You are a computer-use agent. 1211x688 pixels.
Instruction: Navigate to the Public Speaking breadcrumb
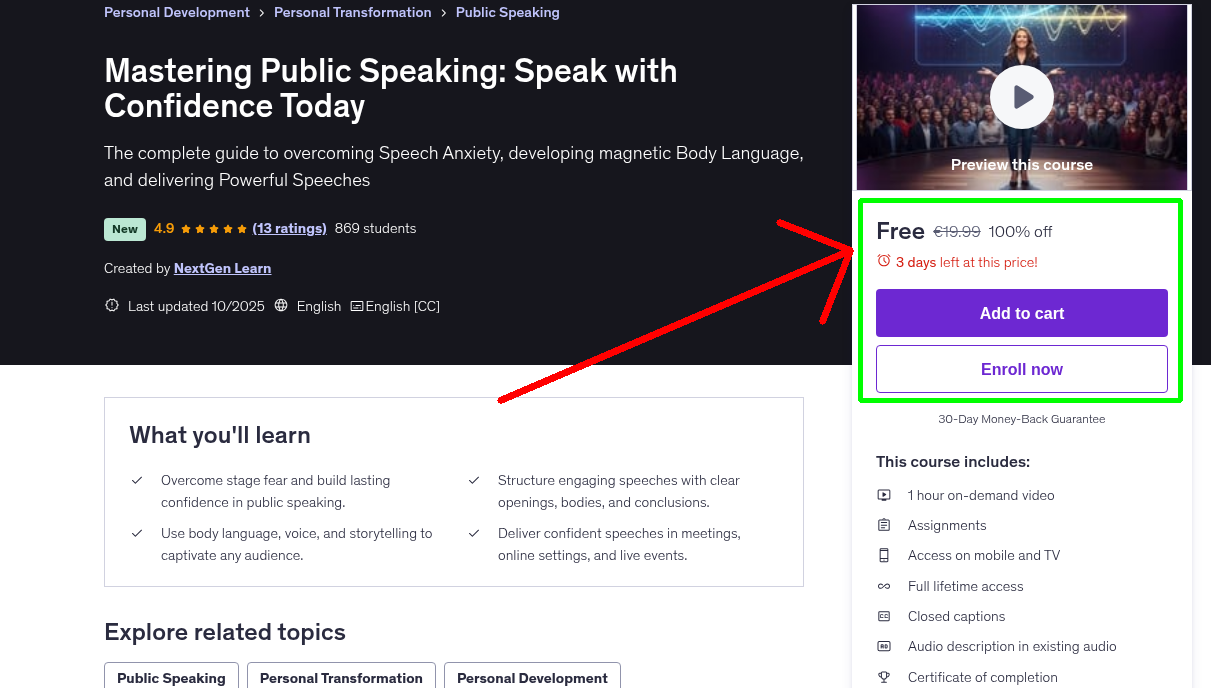tap(507, 12)
